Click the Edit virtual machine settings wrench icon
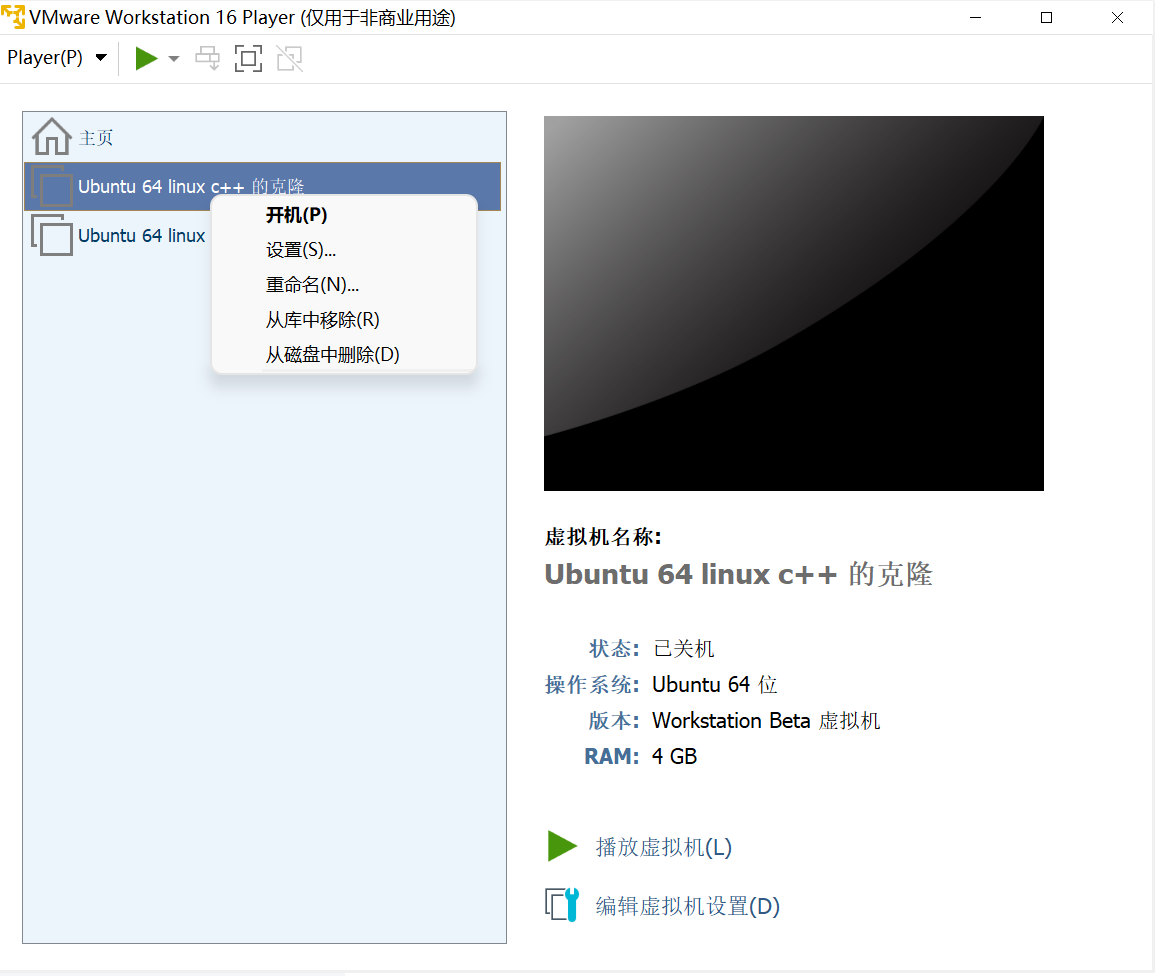Screen dimensions: 1155x976 [x=562, y=904]
